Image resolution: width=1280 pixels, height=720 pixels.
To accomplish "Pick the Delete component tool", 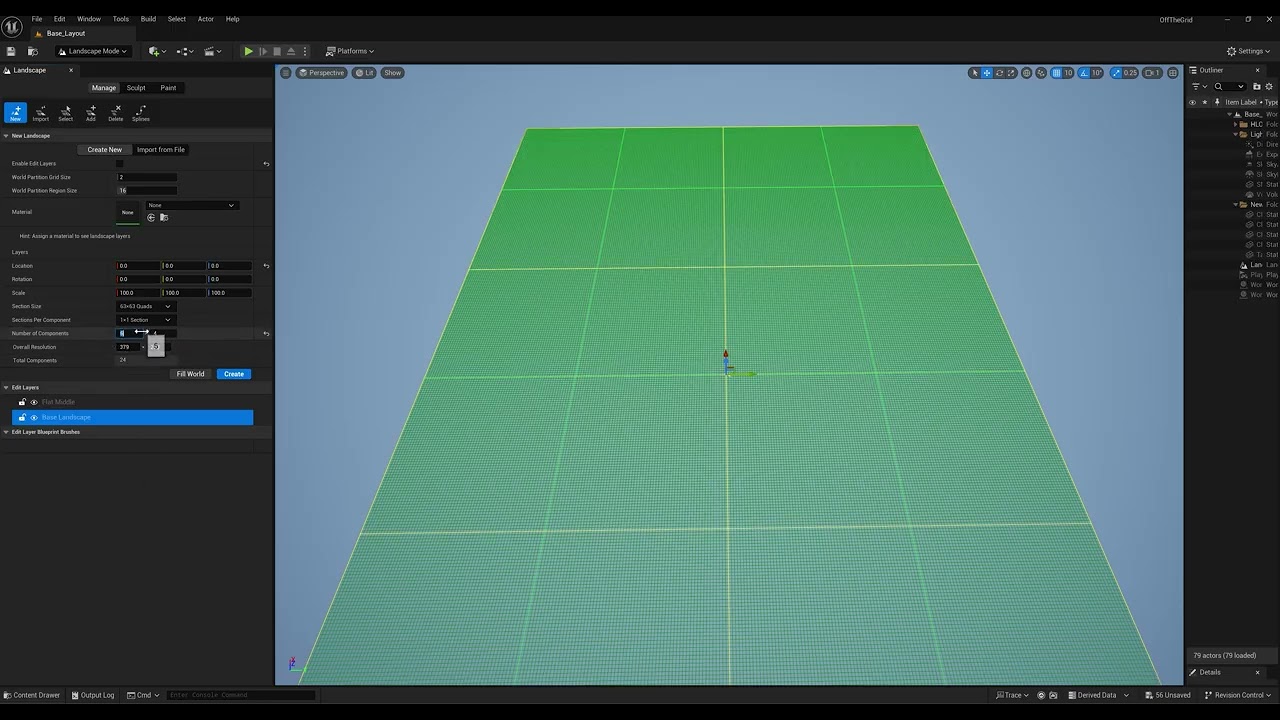I will pyautogui.click(x=115, y=113).
